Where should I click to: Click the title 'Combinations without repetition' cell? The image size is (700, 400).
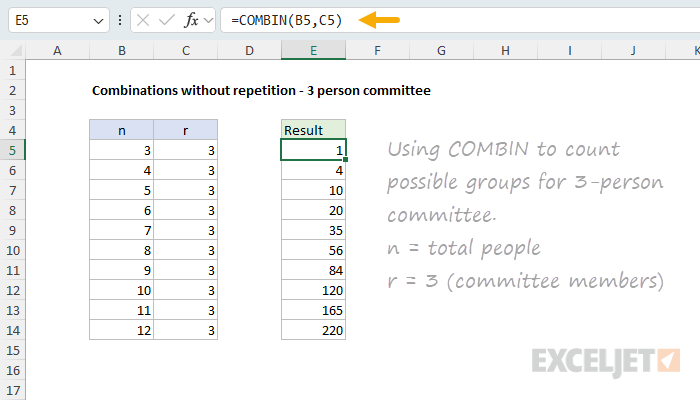(261, 91)
